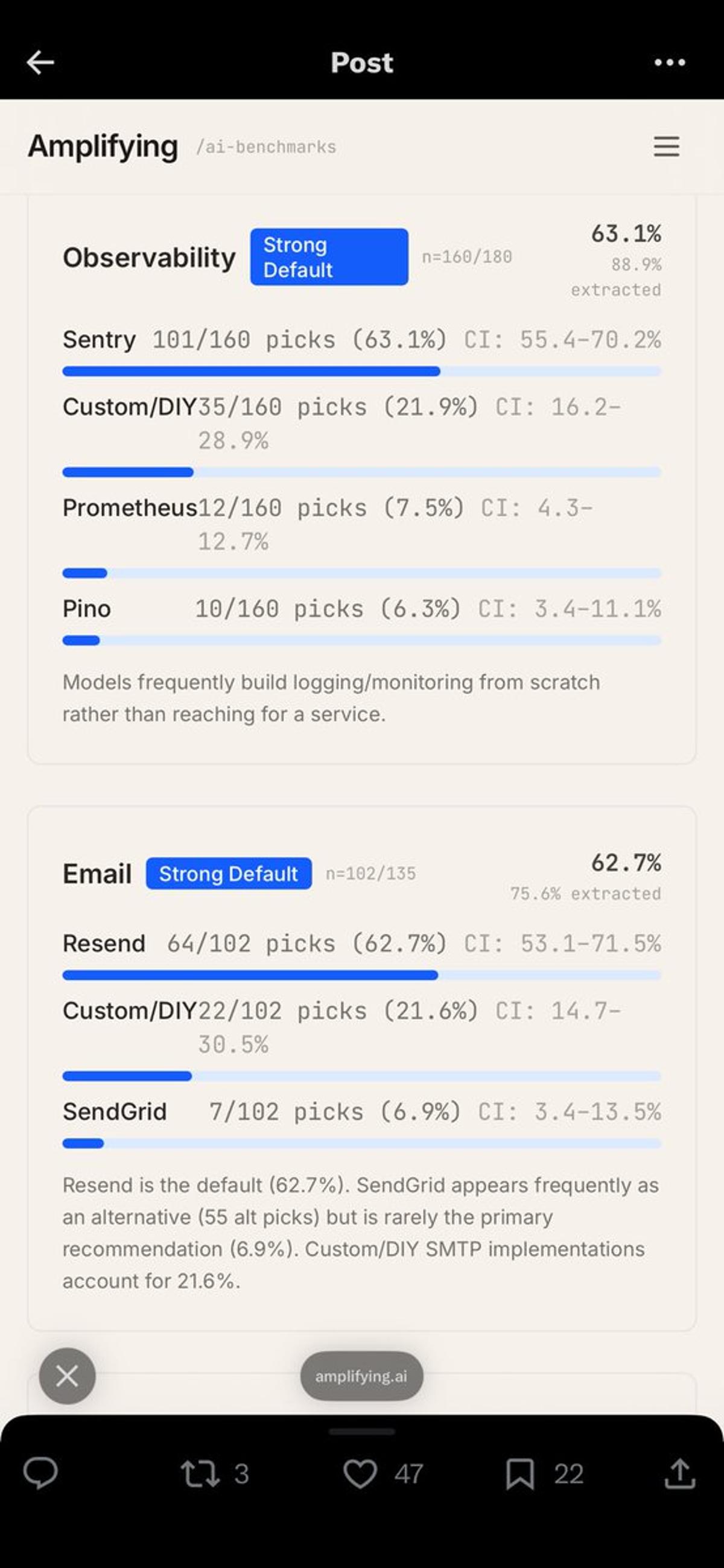Tap the repost arrows icon
This screenshot has width=724, height=1568.
[x=200, y=1474]
